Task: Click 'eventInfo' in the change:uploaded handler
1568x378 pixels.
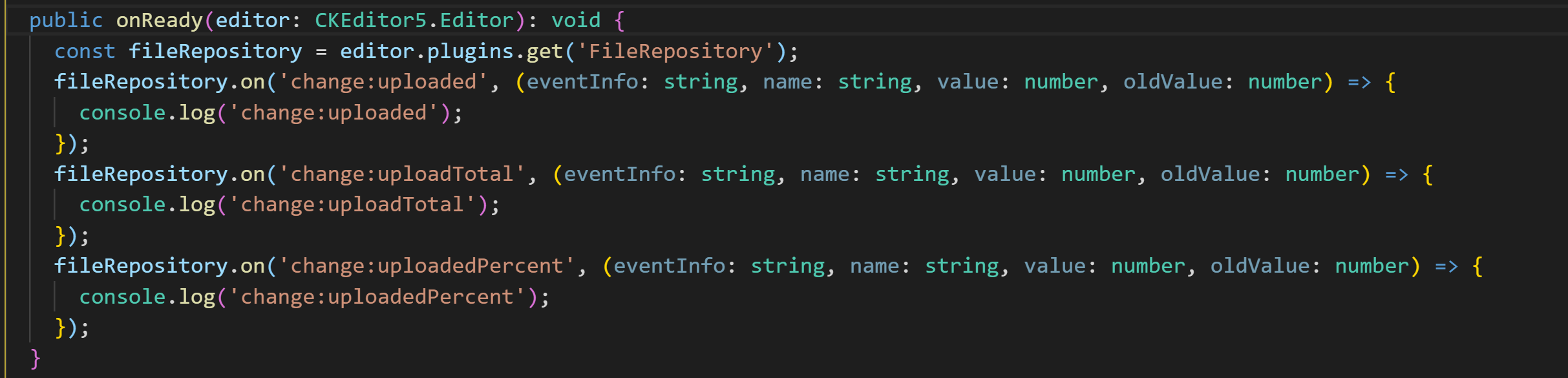Action: tap(582, 82)
